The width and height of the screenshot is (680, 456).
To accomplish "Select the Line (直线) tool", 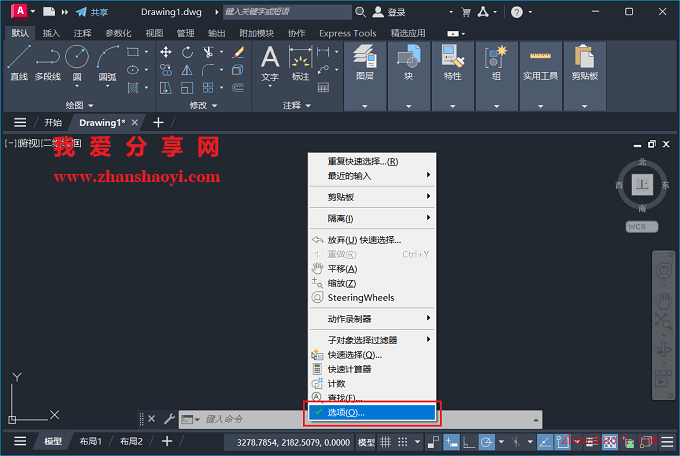I will click(19, 63).
